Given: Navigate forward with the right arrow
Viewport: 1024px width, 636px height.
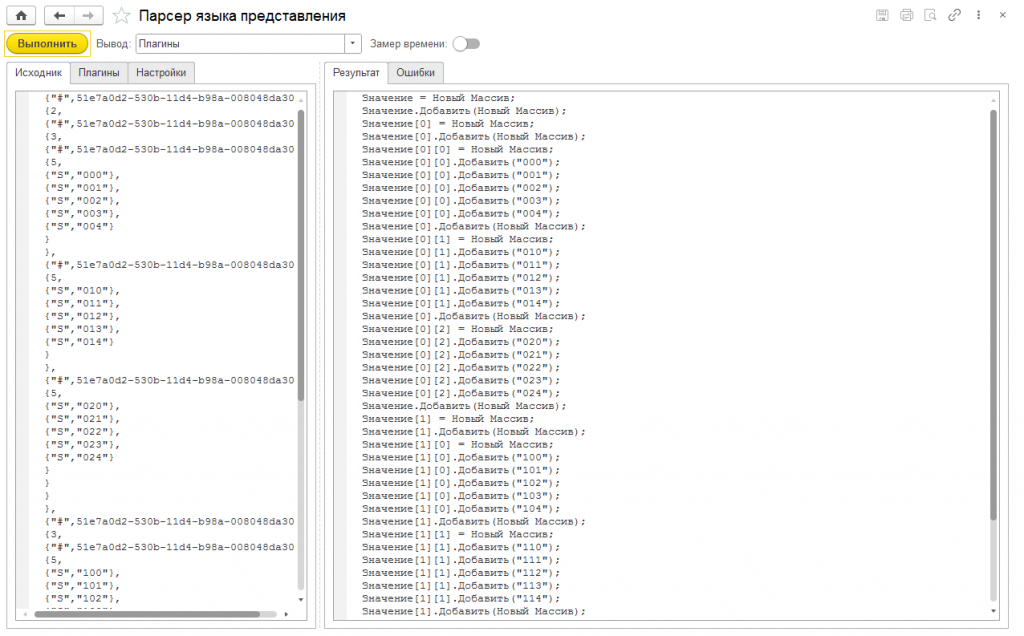Looking at the screenshot, I should click(x=88, y=15).
